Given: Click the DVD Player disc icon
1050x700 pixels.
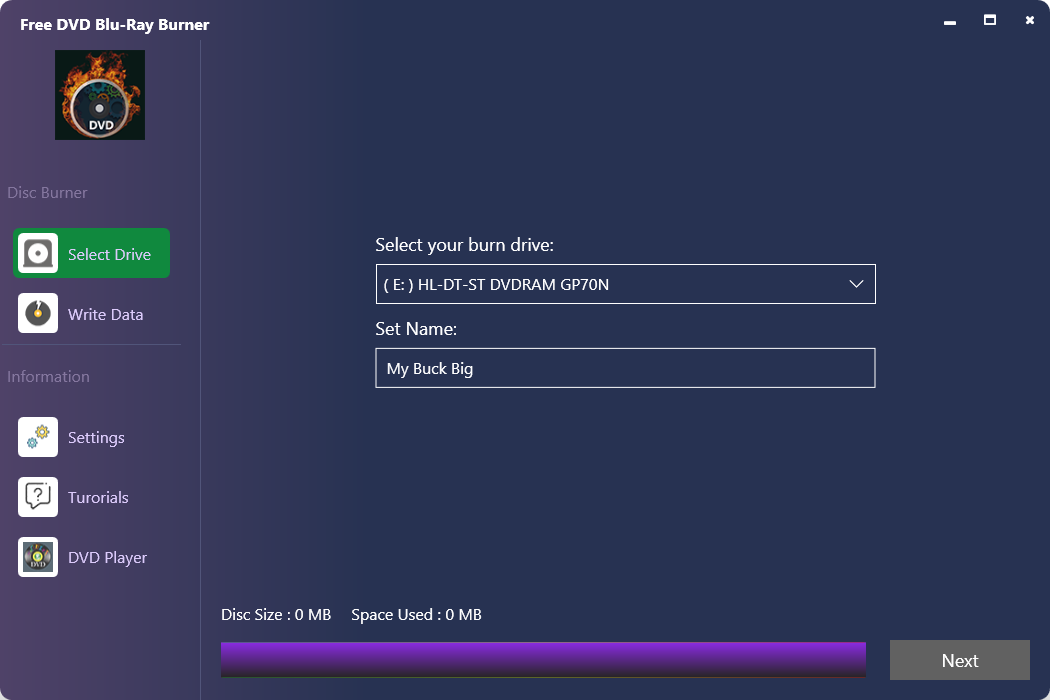Looking at the screenshot, I should pos(38,557).
